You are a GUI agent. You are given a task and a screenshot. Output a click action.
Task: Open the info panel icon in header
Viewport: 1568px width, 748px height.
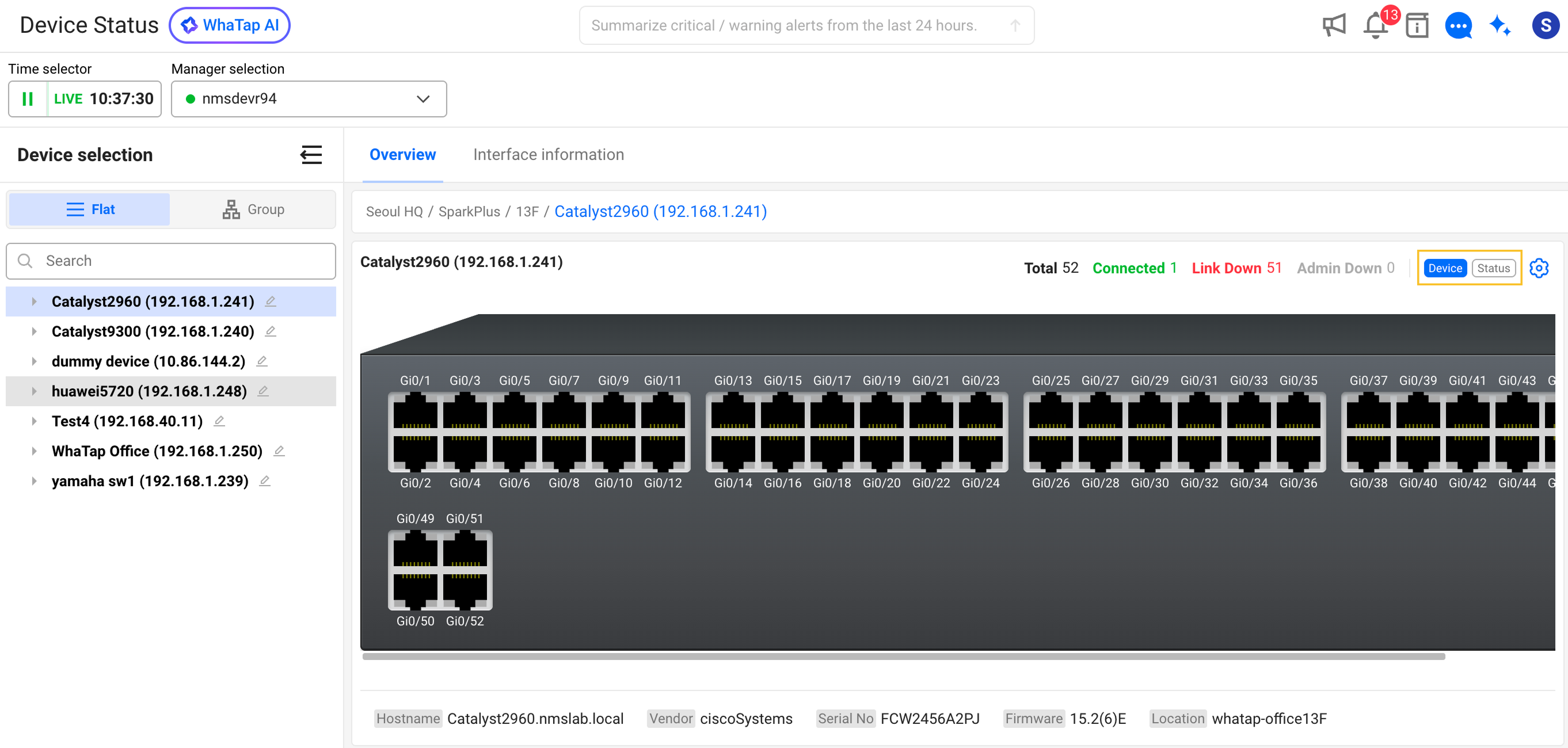pos(1417,25)
